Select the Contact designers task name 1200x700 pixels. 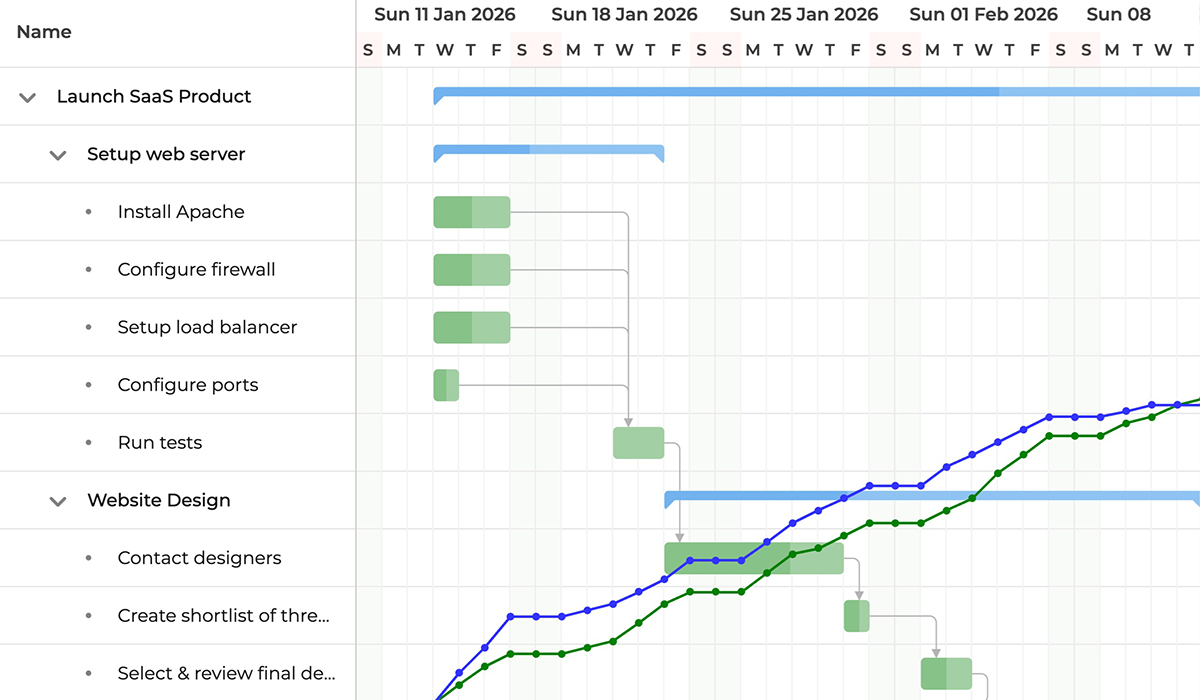click(199, 558)
